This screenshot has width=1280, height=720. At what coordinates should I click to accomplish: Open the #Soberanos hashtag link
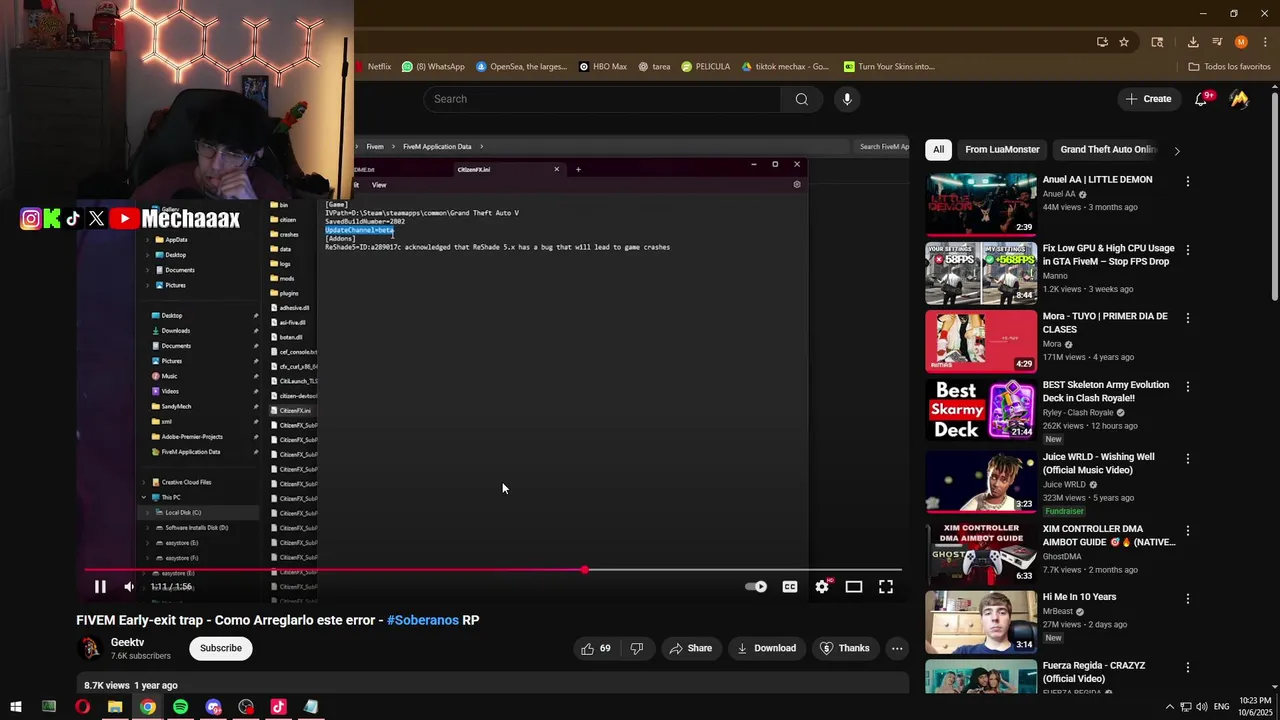pyautogui.click(x=423, y=620)
